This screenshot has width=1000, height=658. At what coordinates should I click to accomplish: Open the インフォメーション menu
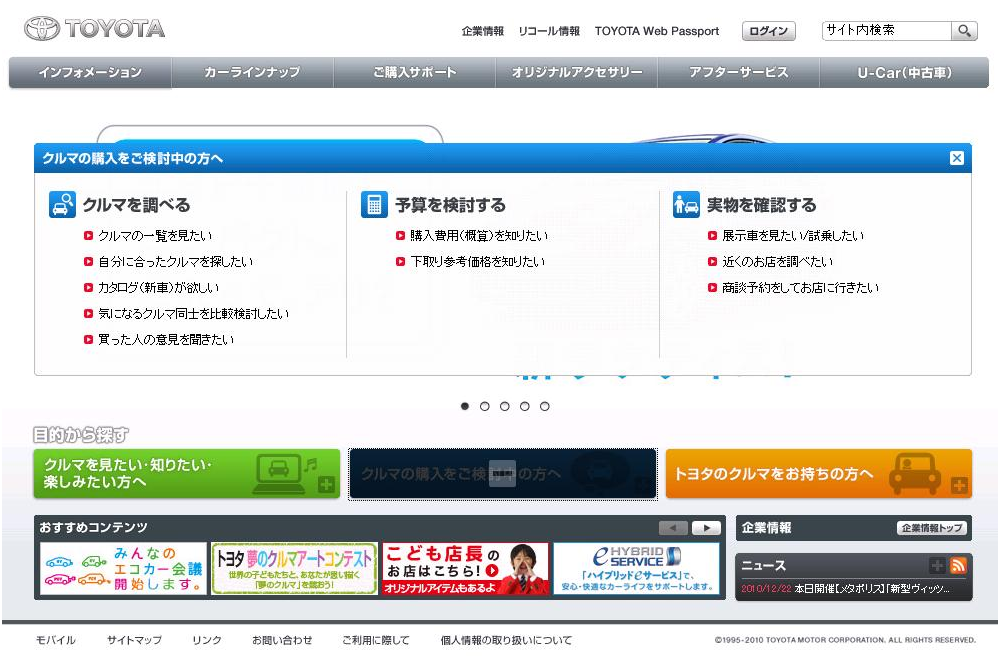[x=90, y=72]
